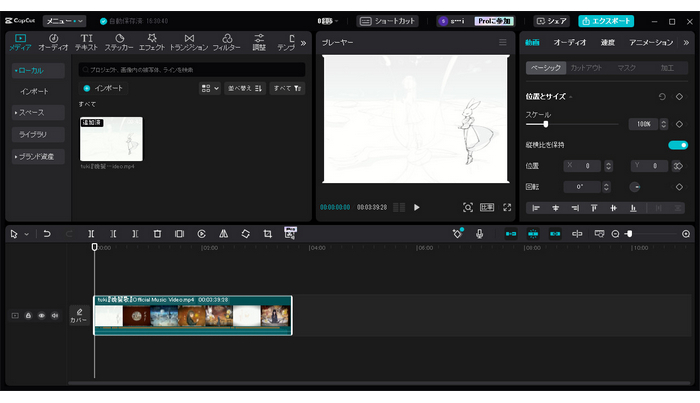The width and height of the screenshot is (700, 403).
Task: Expand the Brand assets (ブランド資産) section
Action: pyautogui.click(x=38, y=156)
